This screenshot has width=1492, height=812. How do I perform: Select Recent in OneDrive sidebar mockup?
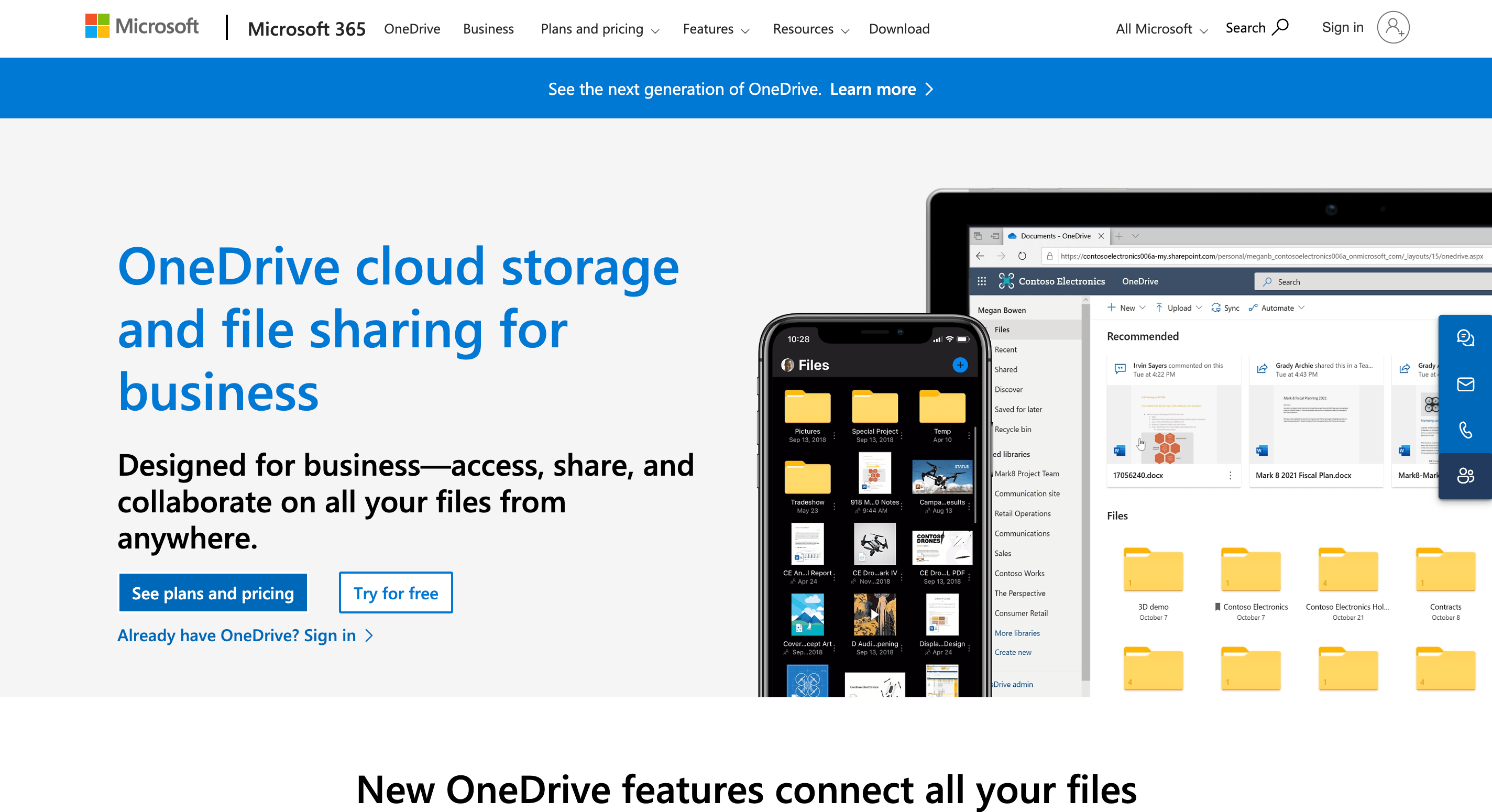click(x=1005, y=349)
